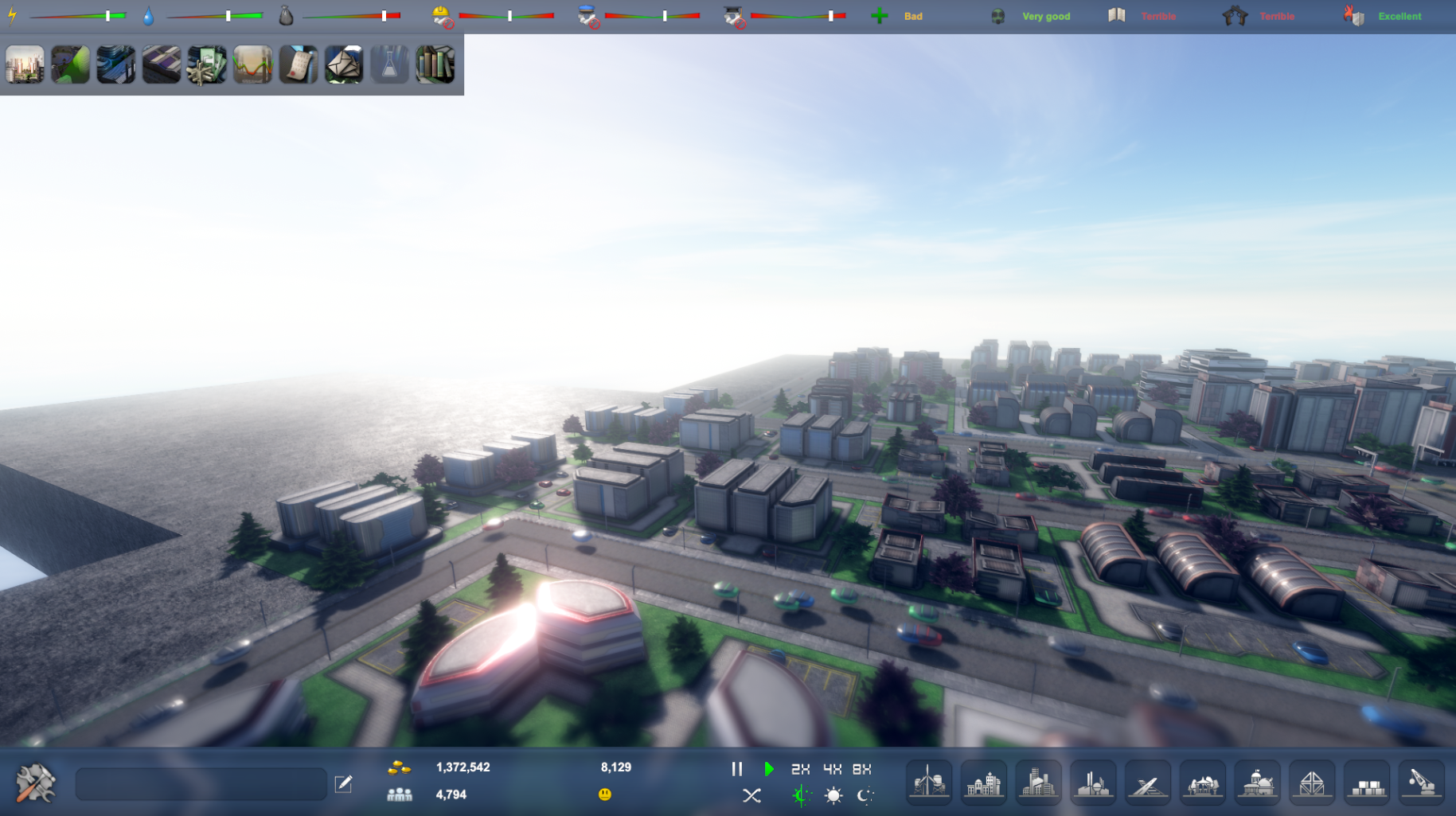Screen dimensions: 1456x816
Task: Switch to the daytime sun mode
Action: 833,795
